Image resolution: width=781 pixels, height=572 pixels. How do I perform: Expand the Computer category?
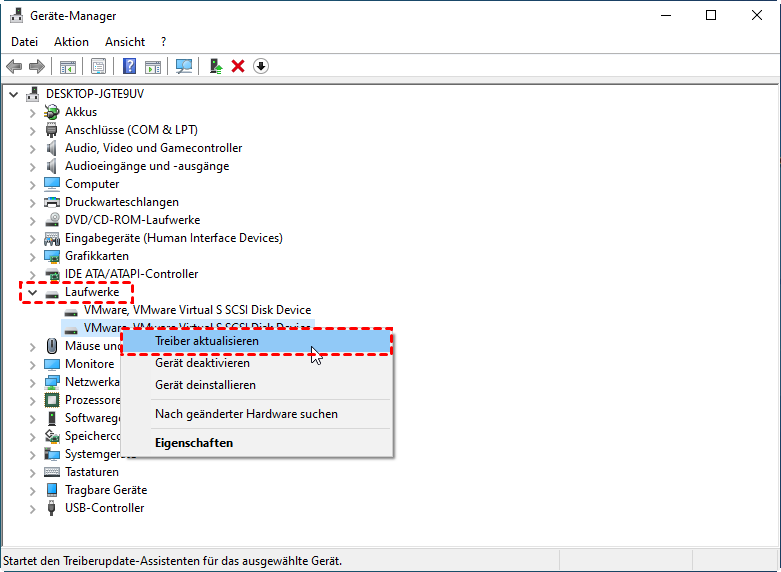click(32, 184)
